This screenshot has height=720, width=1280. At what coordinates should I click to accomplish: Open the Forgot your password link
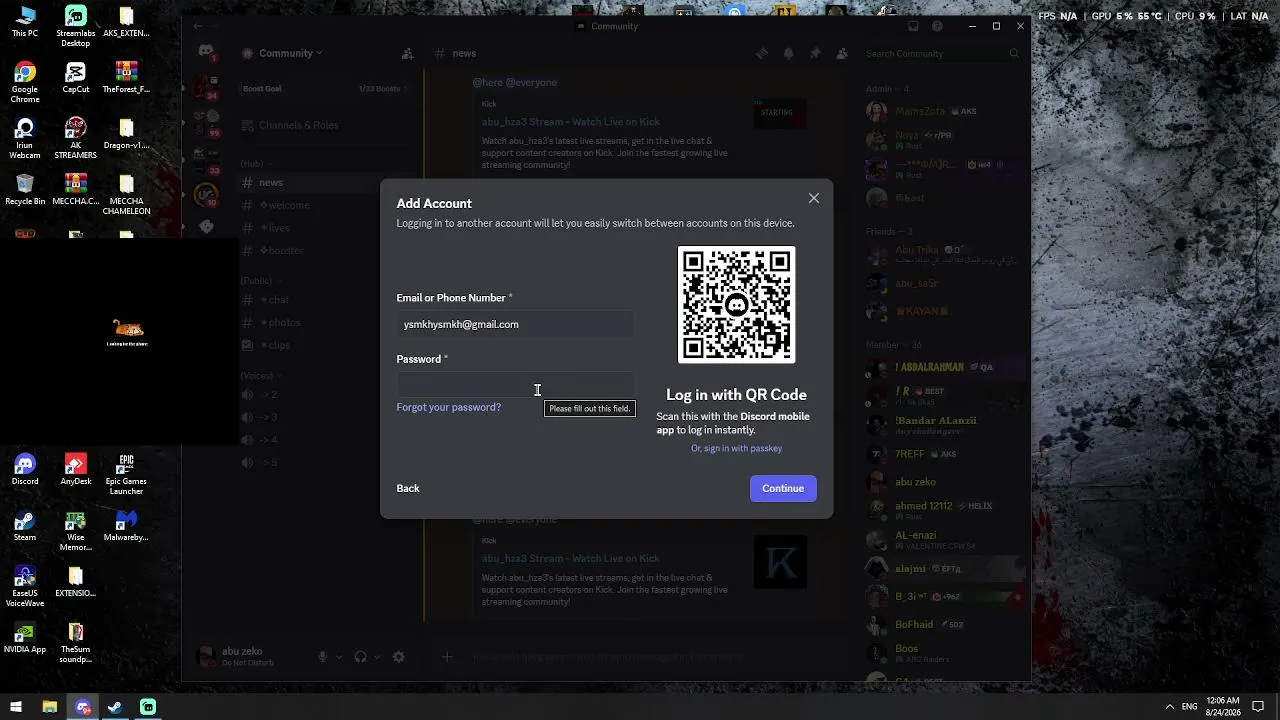tap(449, 407)
